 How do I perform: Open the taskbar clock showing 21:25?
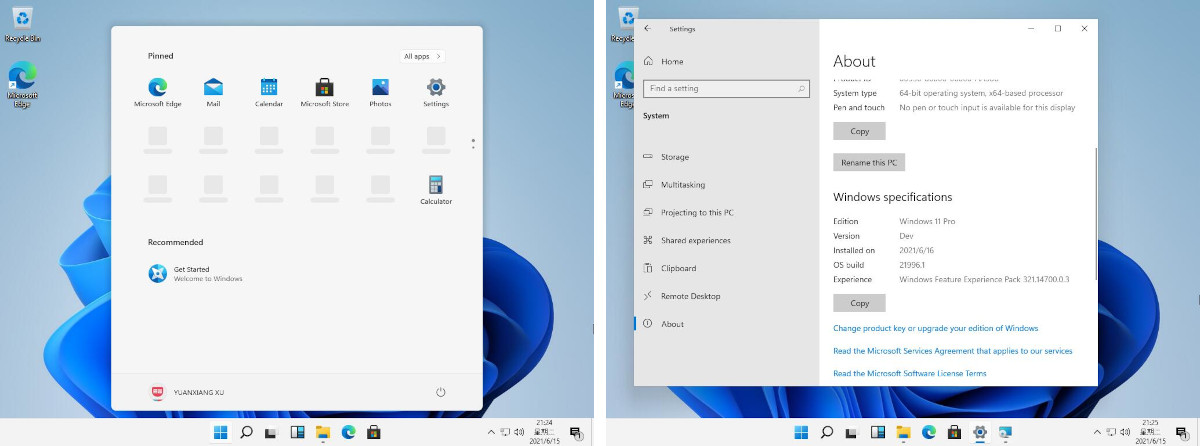(1150, 432)
